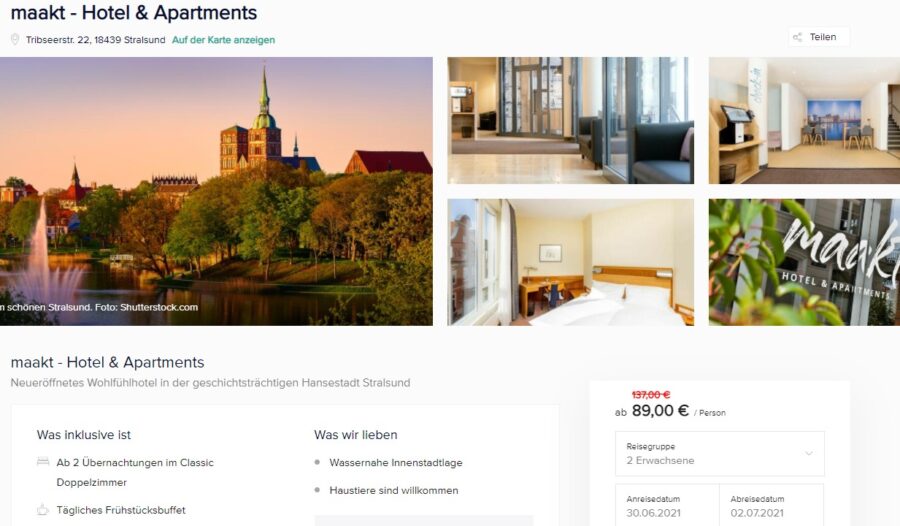
Task: View the hotel lobby entrance photo
Action: pos(571,121)
